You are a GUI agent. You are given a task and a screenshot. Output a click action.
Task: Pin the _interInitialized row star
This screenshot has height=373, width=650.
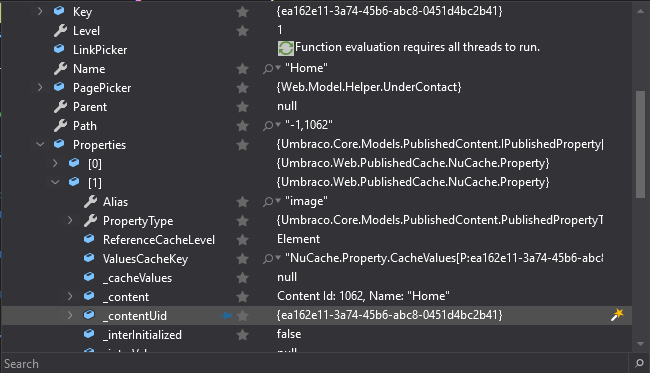tap(243, 335)
